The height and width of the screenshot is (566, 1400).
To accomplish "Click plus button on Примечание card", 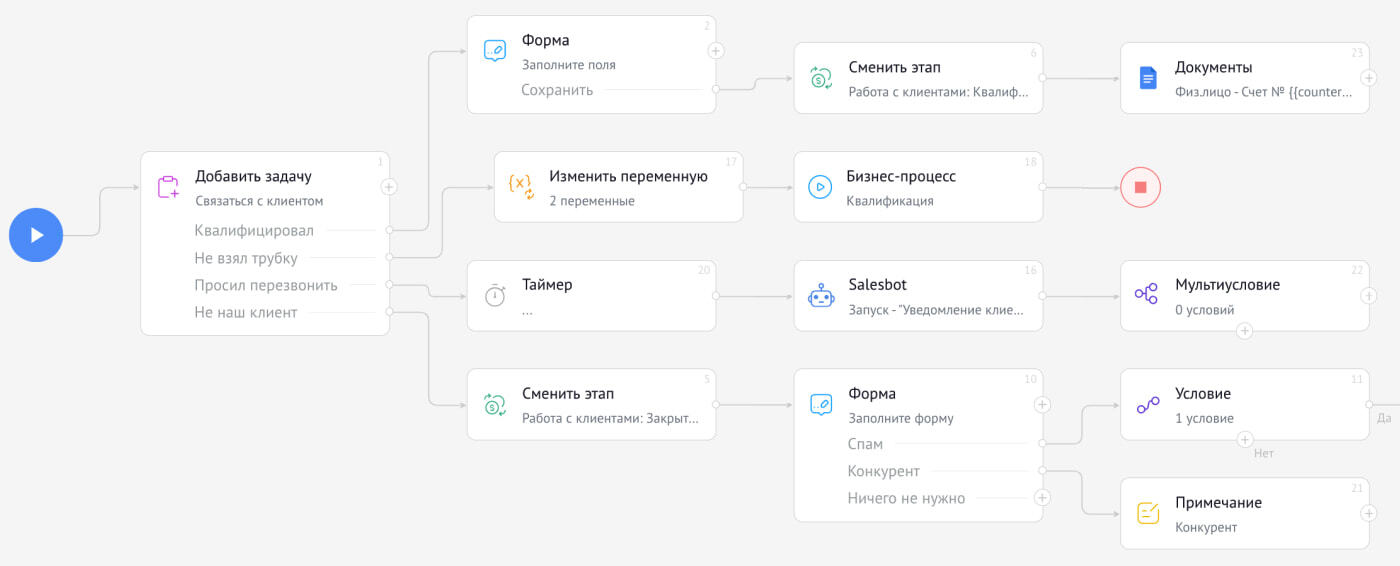I will tap(1369, 513).
